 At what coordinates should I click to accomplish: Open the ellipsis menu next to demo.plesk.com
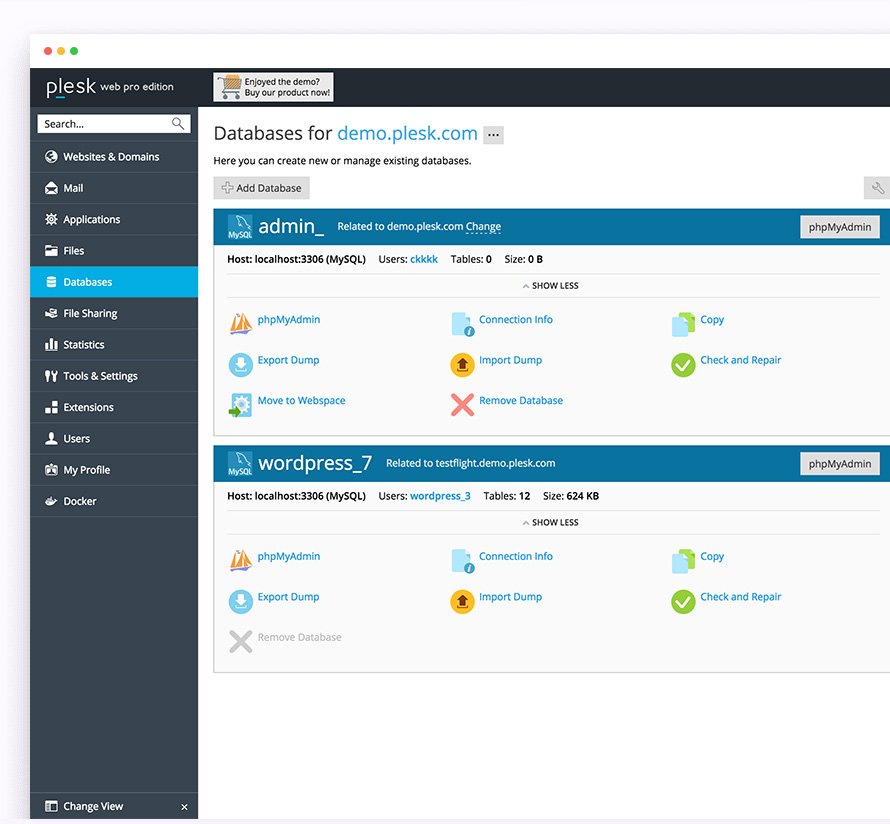(x=493, y=134)
